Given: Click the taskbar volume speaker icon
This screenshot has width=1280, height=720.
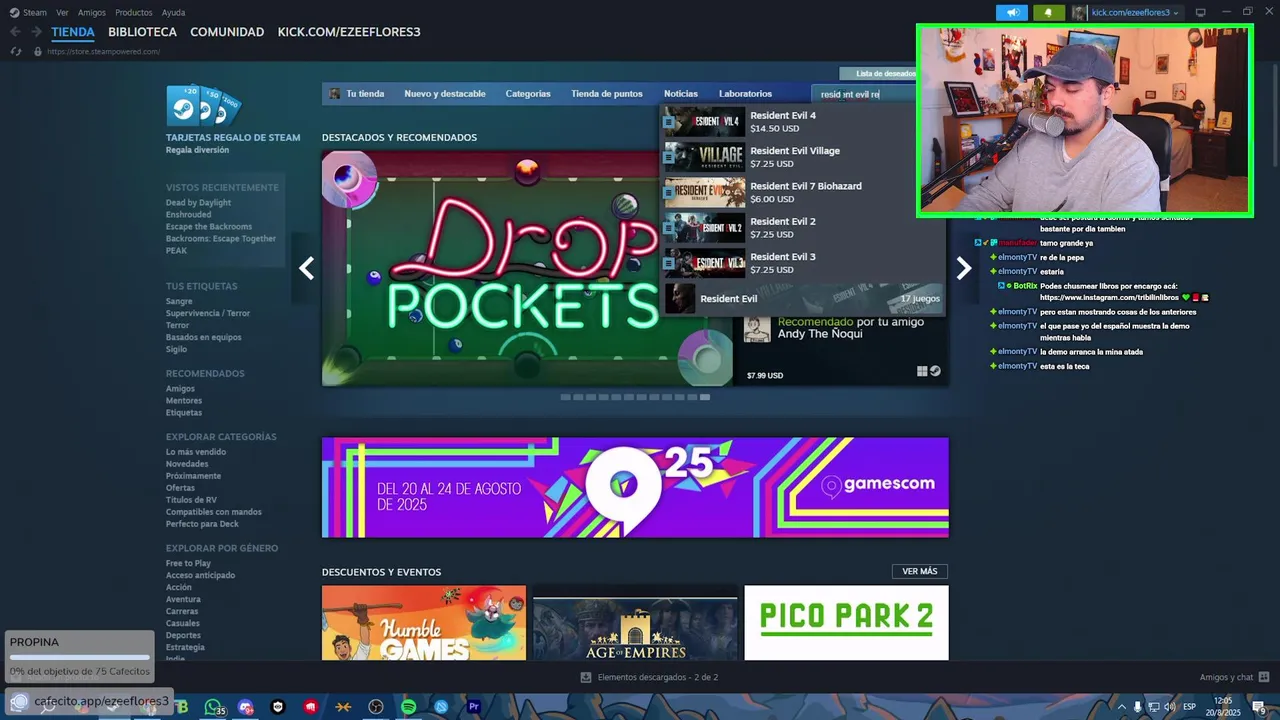Looking at the screenshot, I should [1170, 707].
